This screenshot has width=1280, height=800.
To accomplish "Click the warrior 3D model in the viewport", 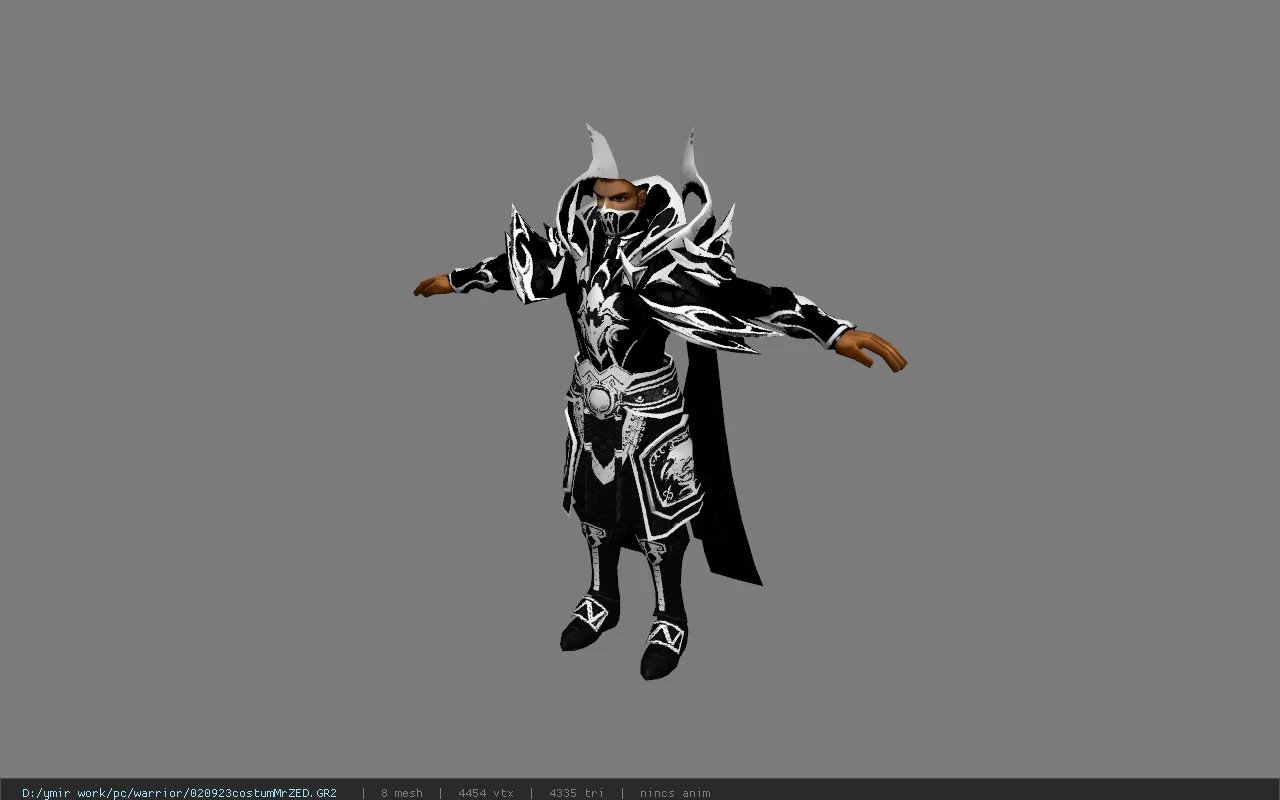I will click(660, 400).
